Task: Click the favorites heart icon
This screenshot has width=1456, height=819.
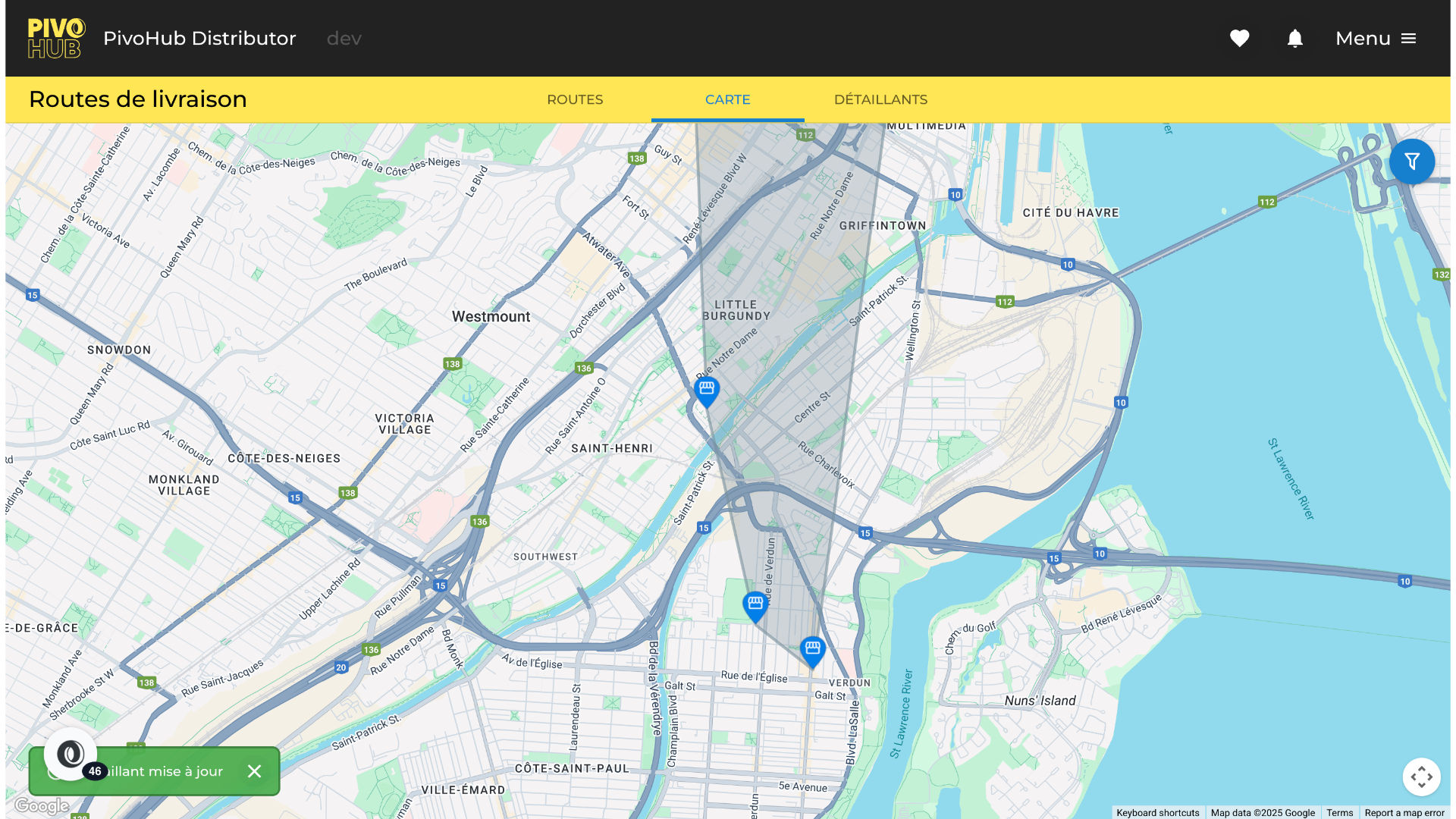Action: click(1239, 39)
